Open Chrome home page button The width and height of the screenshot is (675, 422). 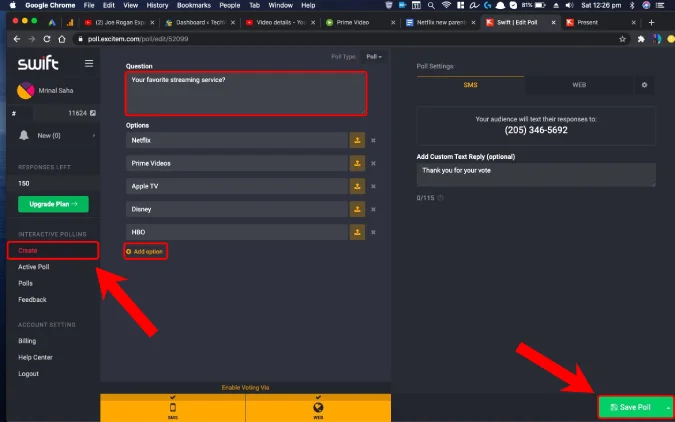(x=62, y=39)
